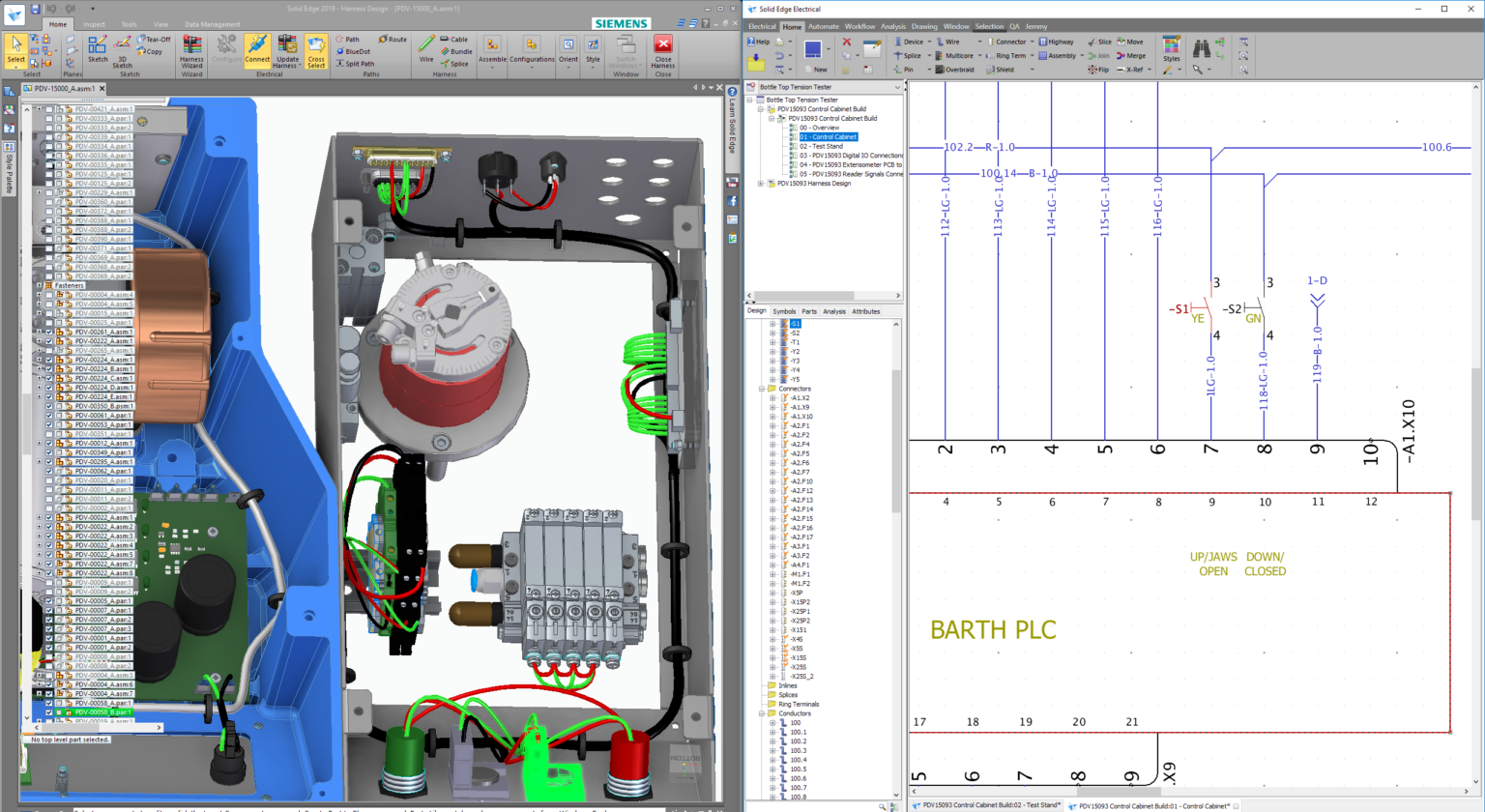Click the Close Harness red icon
Viewport: 1485px width, 812px height.
click(x=663, y=45)
